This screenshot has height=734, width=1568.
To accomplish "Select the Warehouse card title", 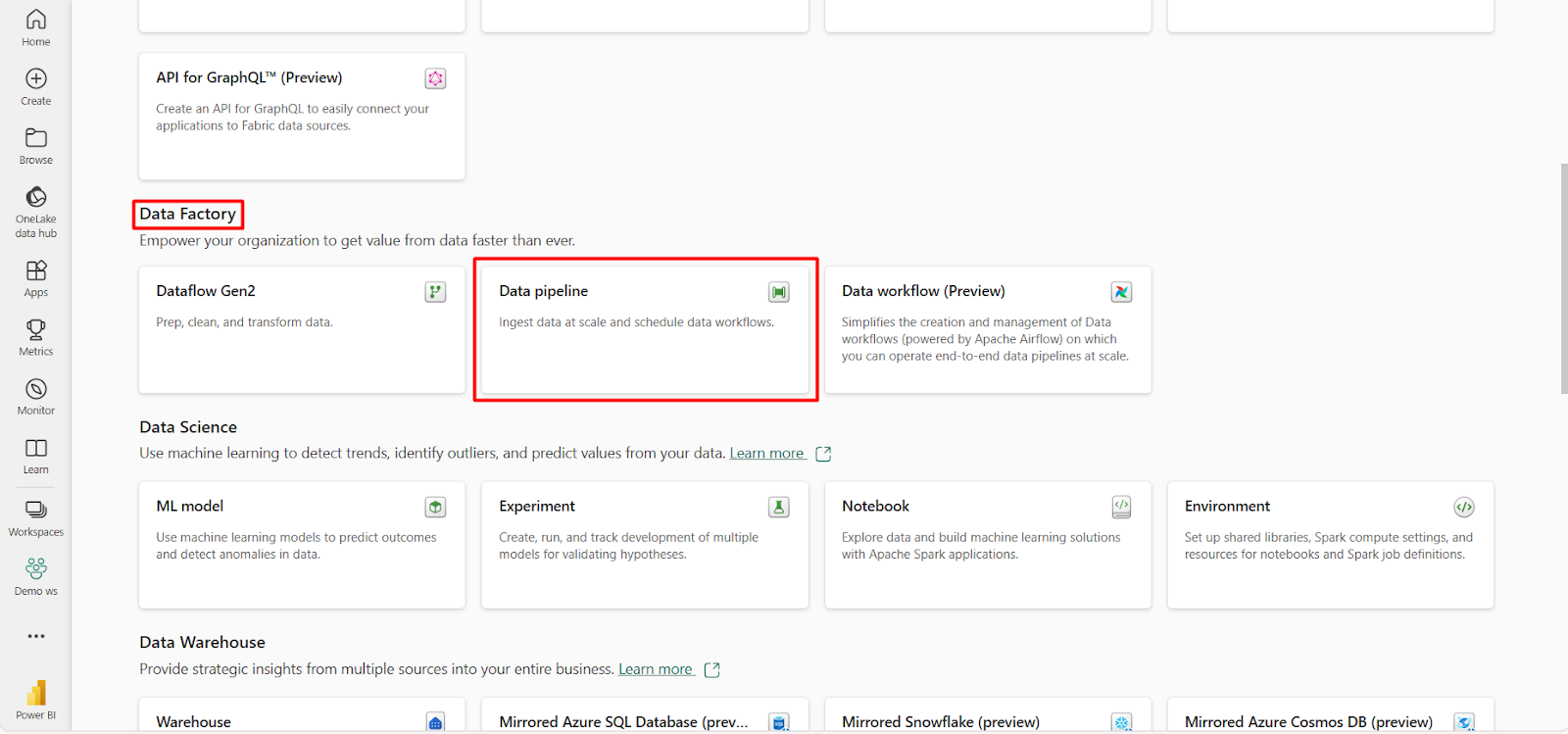I will point(194,722).
